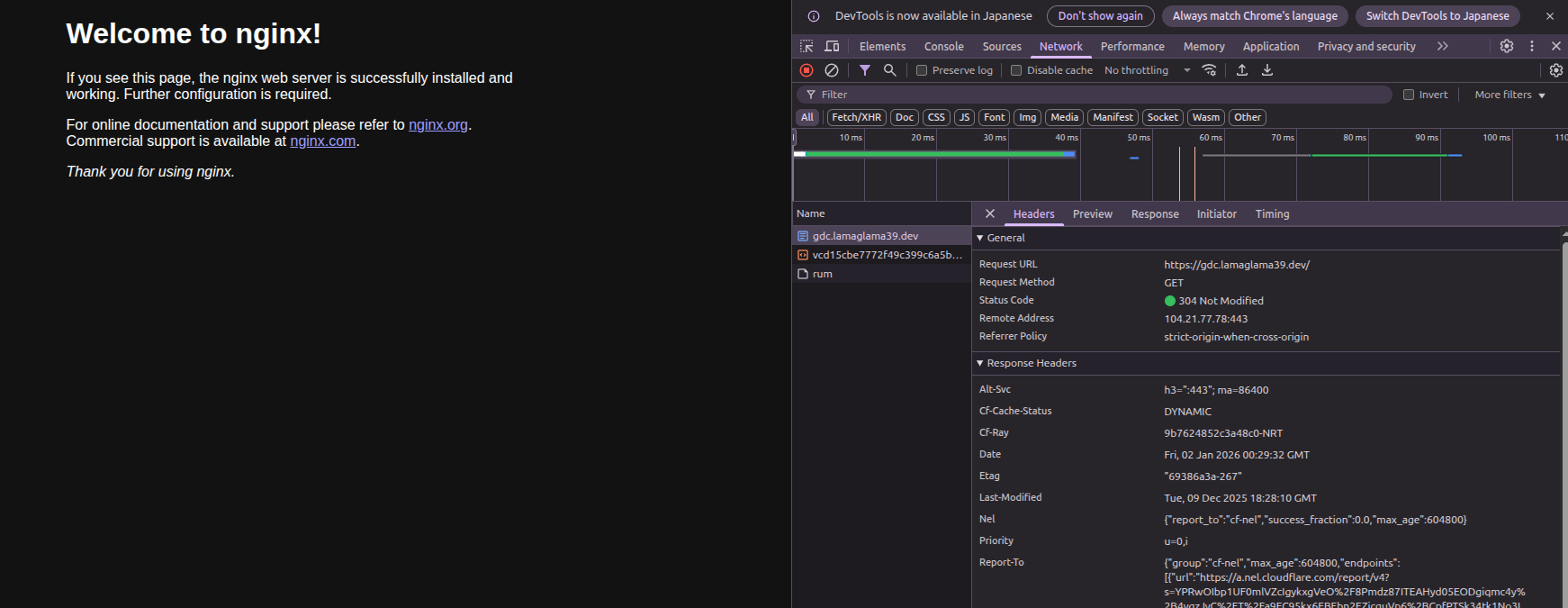Check the Invert filter checkbox
Viewport: 1568px width, 608px height.
[1409, 95]
